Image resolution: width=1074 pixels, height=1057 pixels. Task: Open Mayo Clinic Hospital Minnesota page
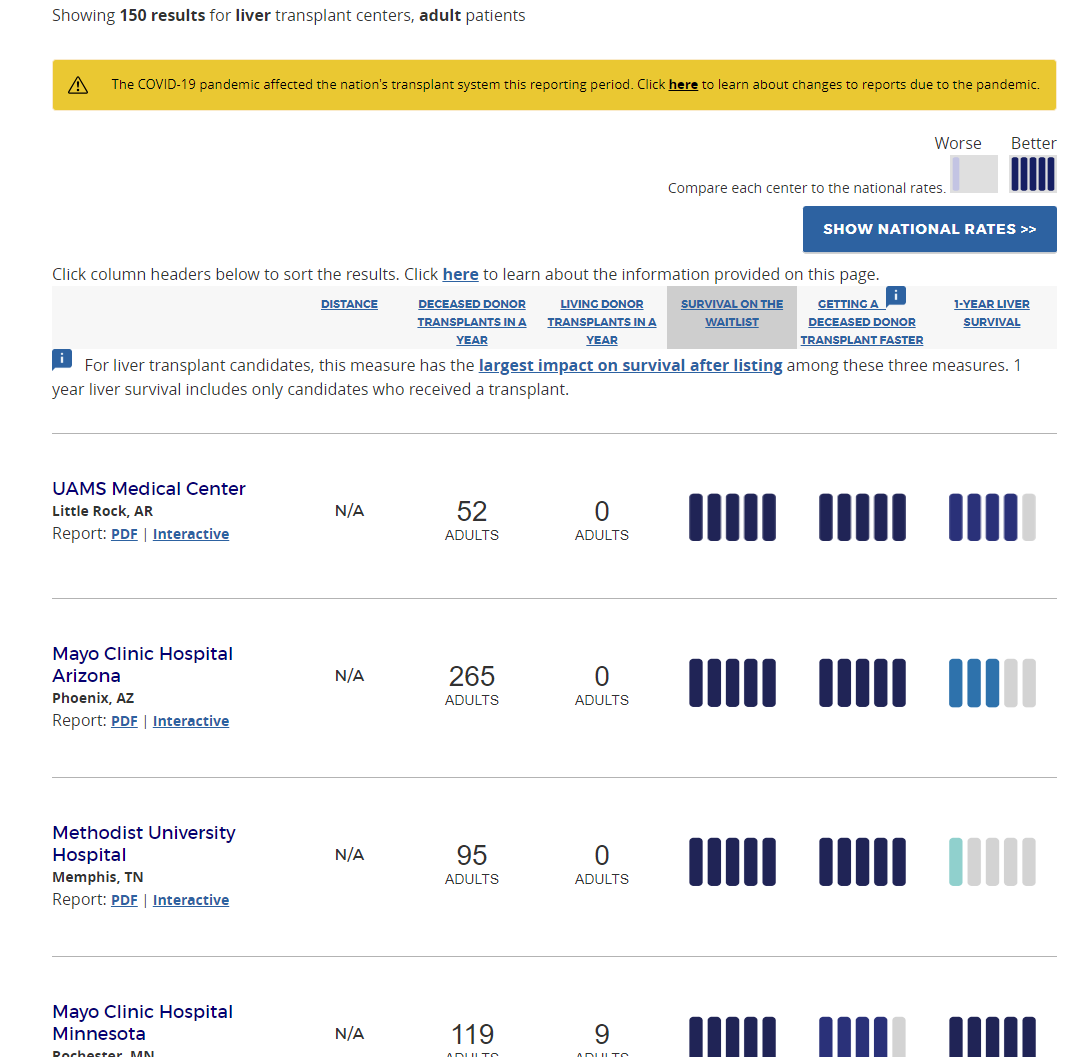pos(142,1022)
